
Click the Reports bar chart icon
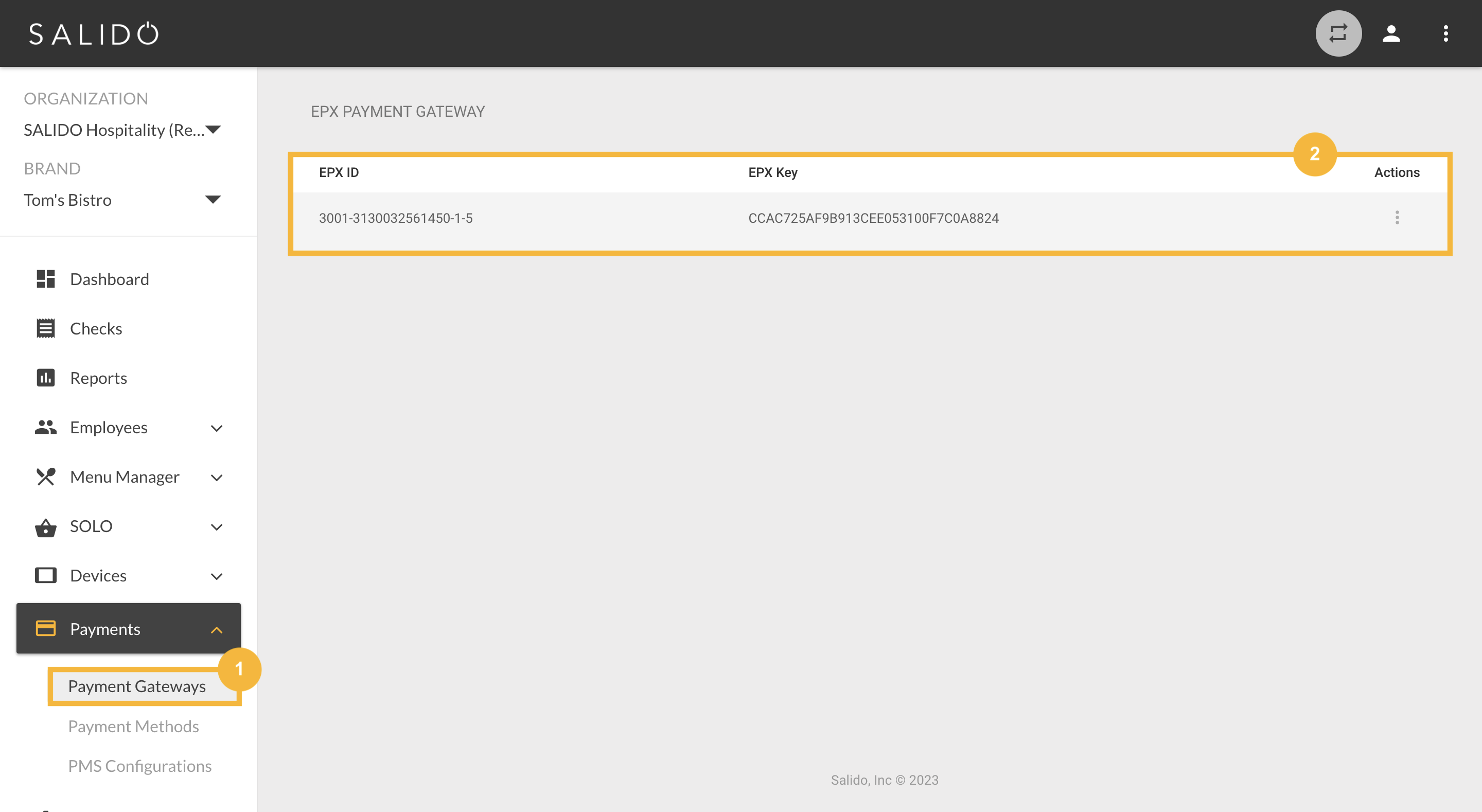tap(45, 378)
